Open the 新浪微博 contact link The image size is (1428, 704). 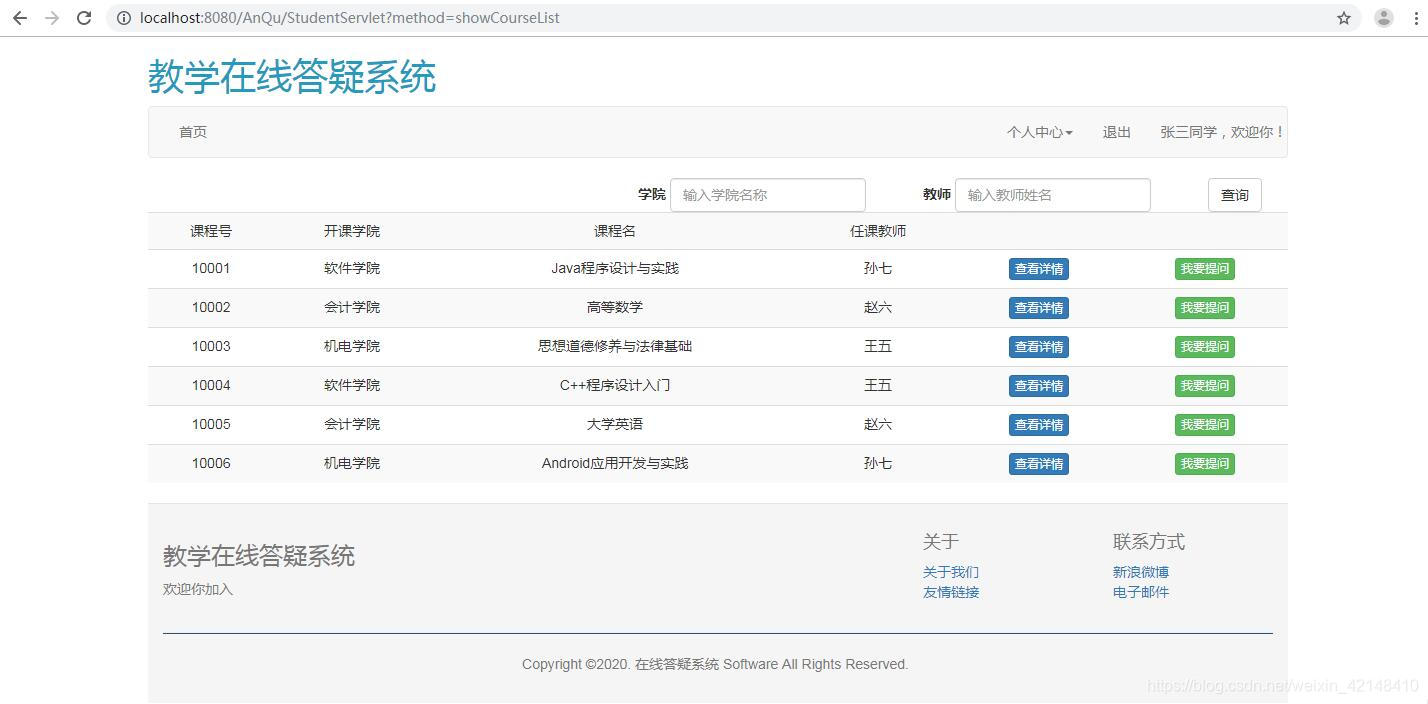1141,572
